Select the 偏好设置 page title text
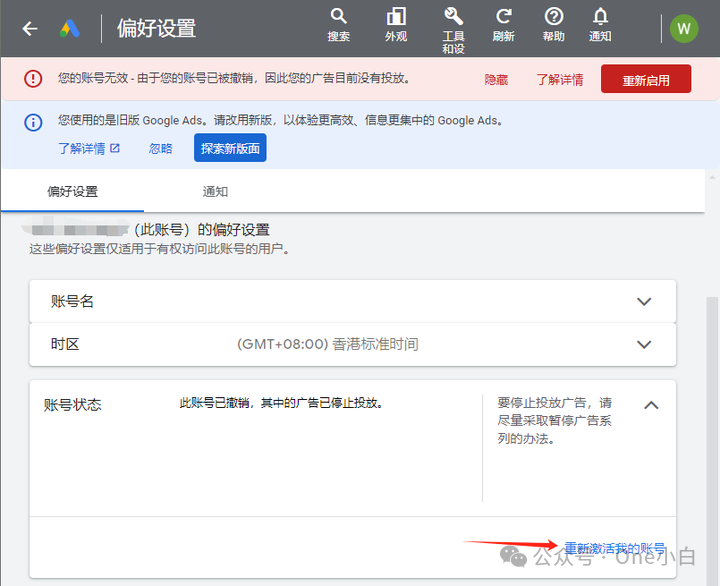 (x=157, y=28)
